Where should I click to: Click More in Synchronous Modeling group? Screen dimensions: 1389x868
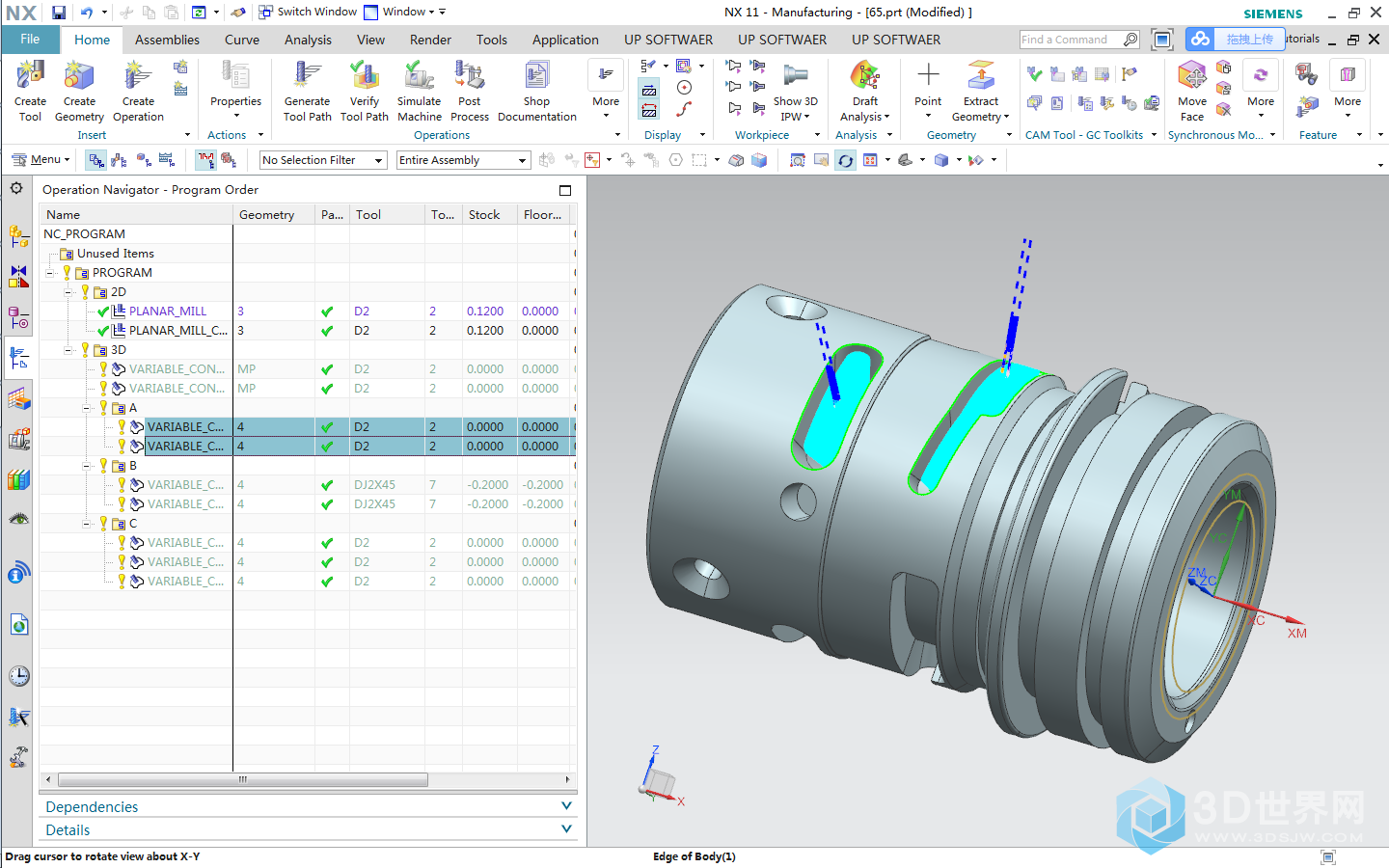[x=1261, y=91]
